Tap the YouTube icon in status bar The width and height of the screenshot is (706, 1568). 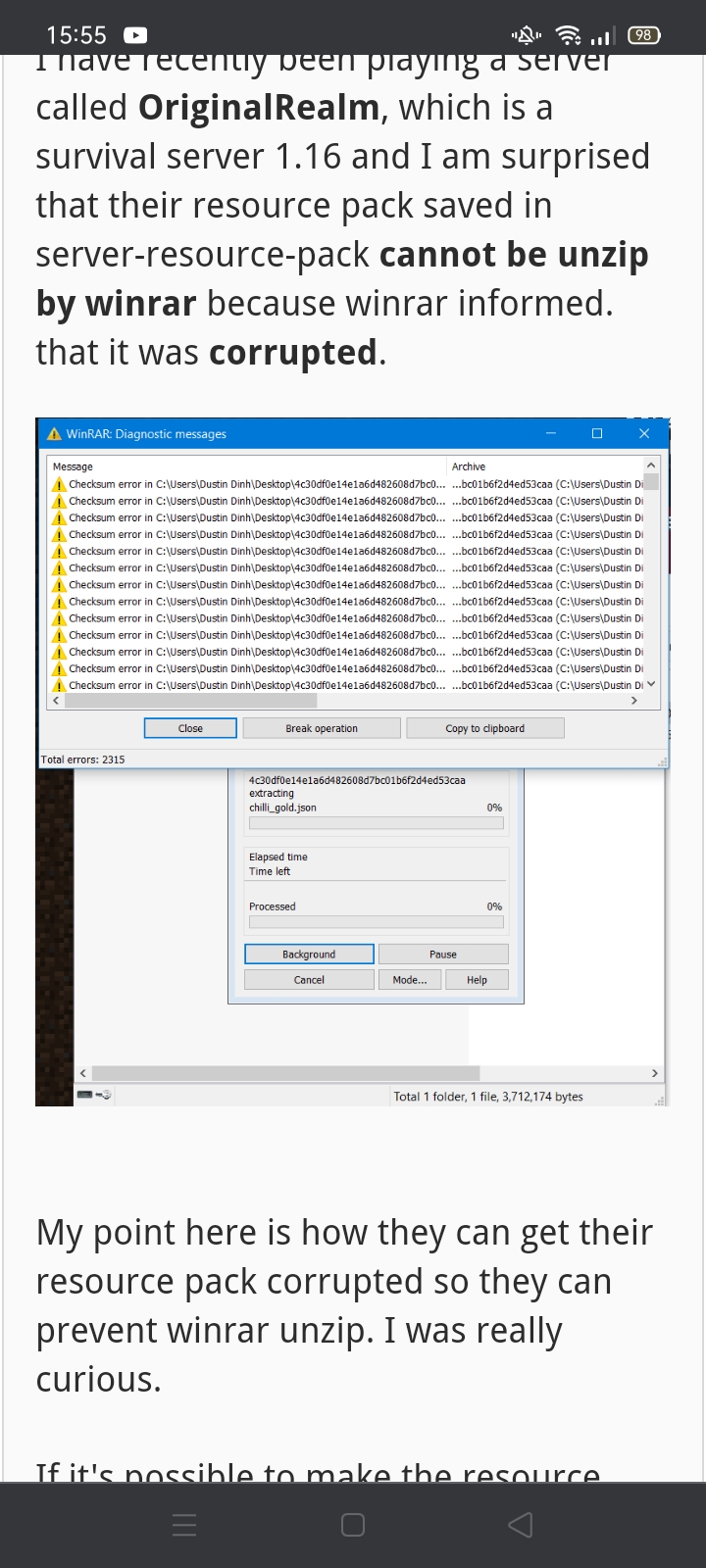coord(135,35)
